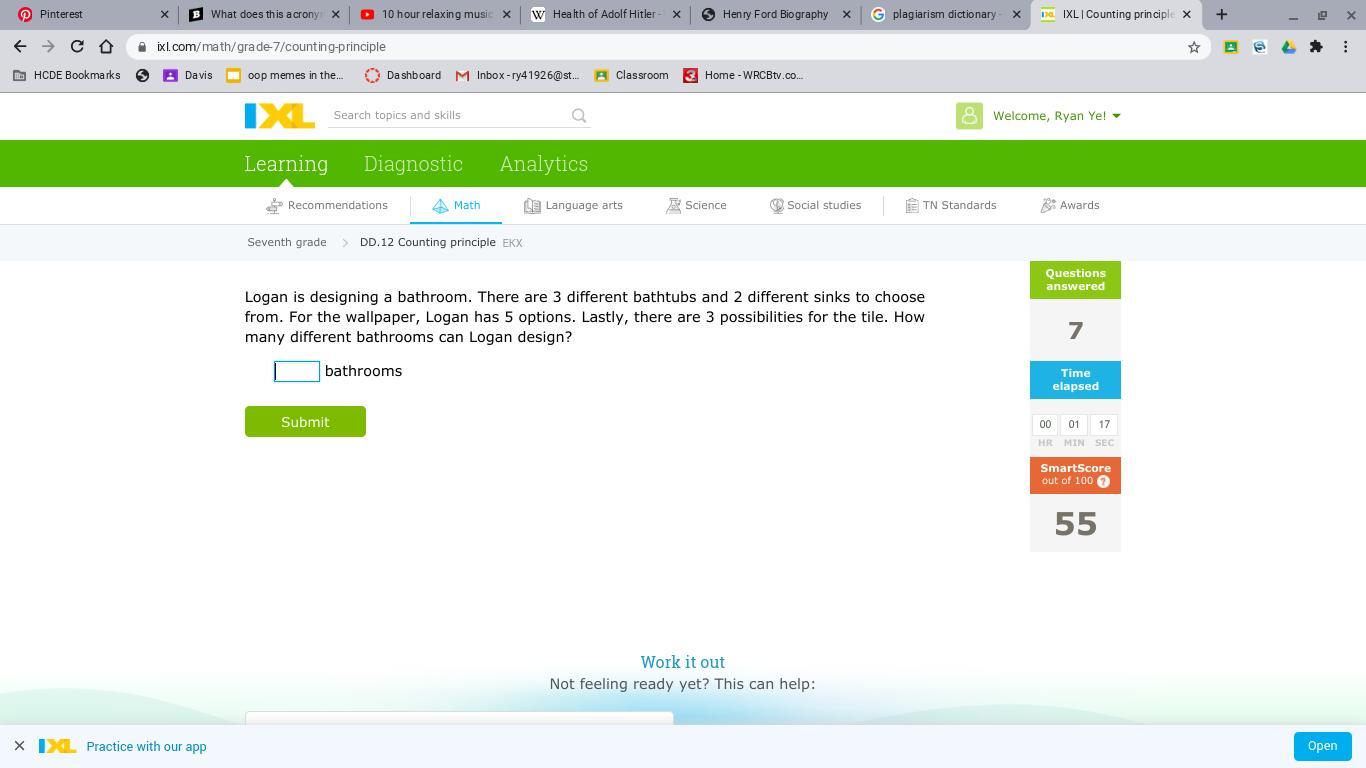Select the Science subject tab
This screenshot has height=768, width=1366.
[x=696, y=205]
